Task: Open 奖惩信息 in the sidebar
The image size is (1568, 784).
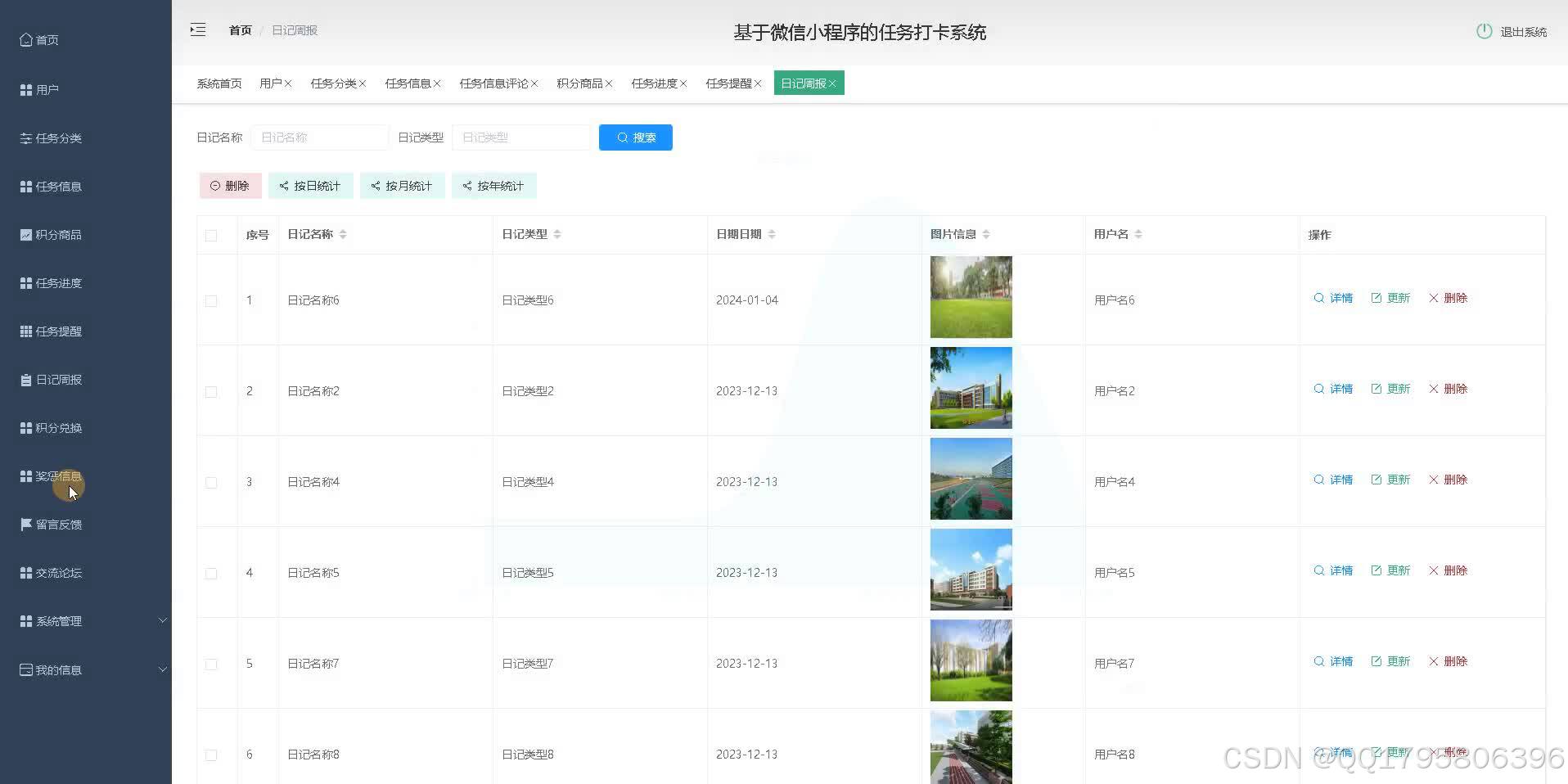Action: tap(51, 476)
